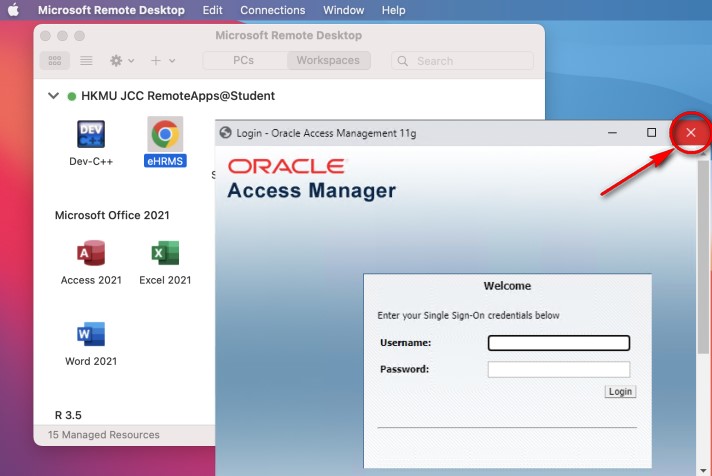
Task: Select the eHRMS Chrome icon
Action: pos(165,134)
